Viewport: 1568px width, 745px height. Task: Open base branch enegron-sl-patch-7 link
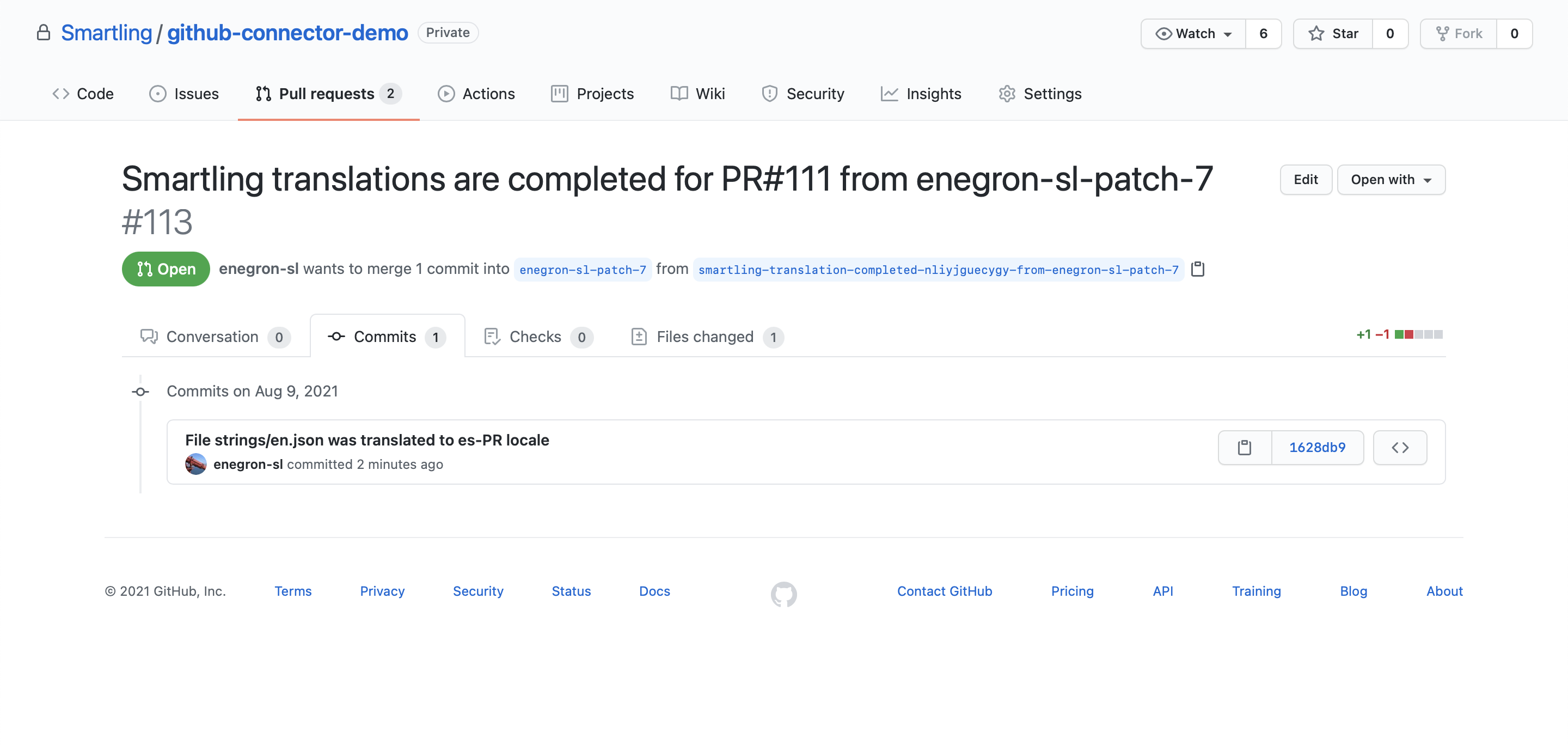coord(583,270)
